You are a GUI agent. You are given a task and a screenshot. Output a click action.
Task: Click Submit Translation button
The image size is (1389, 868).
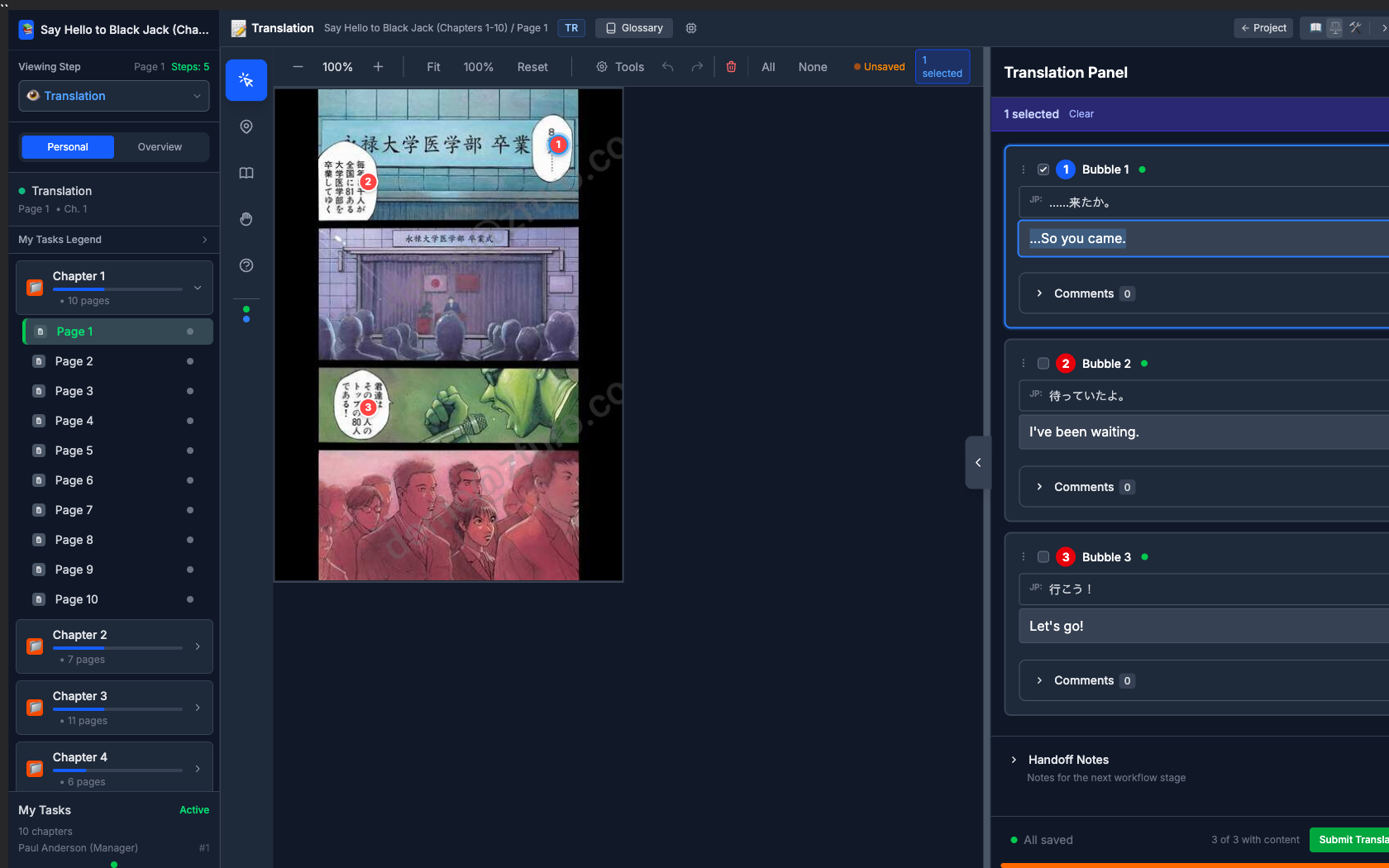(1349, 840)
